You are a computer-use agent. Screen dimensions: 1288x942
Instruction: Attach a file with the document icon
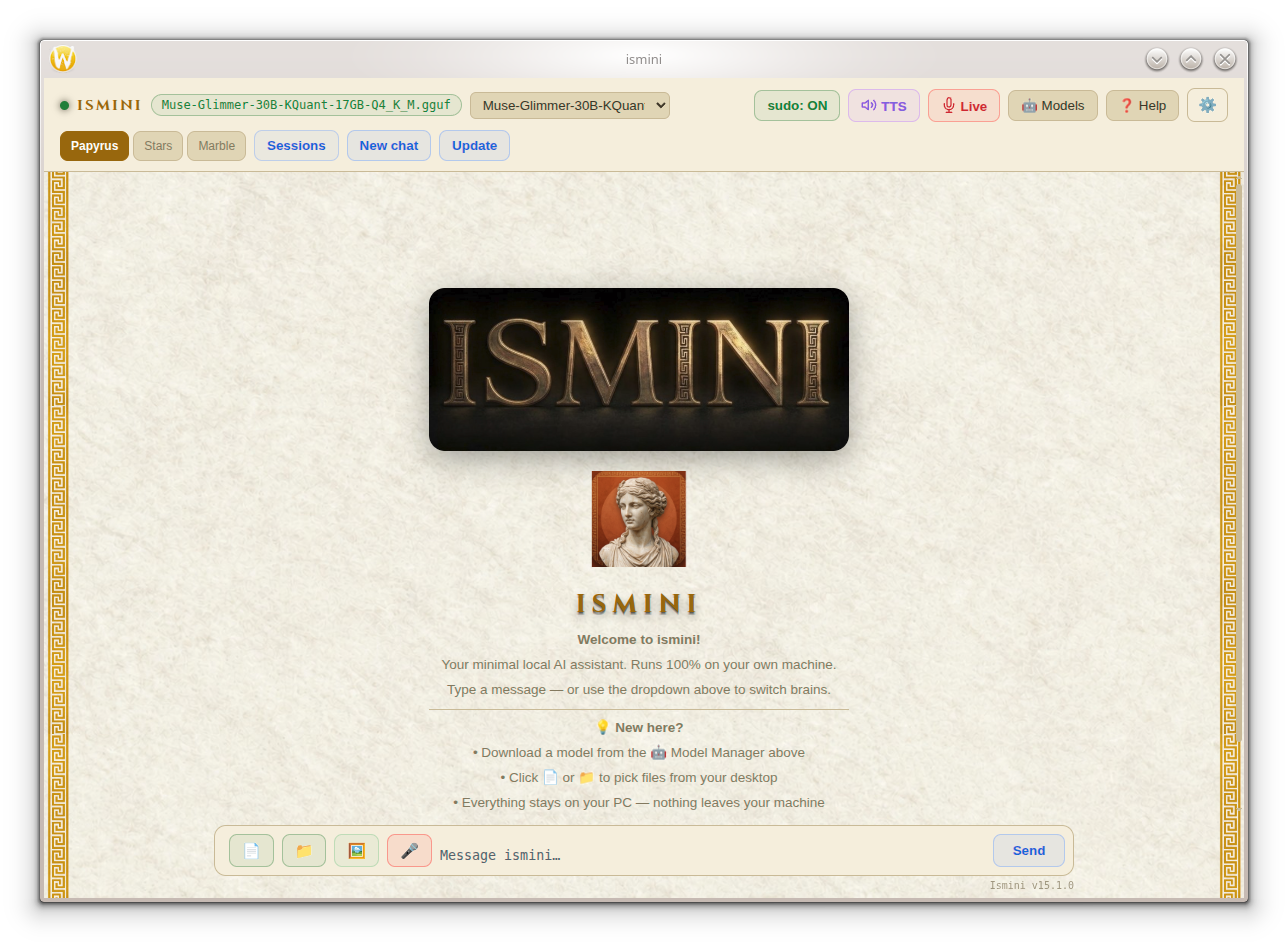click(251, 851)
